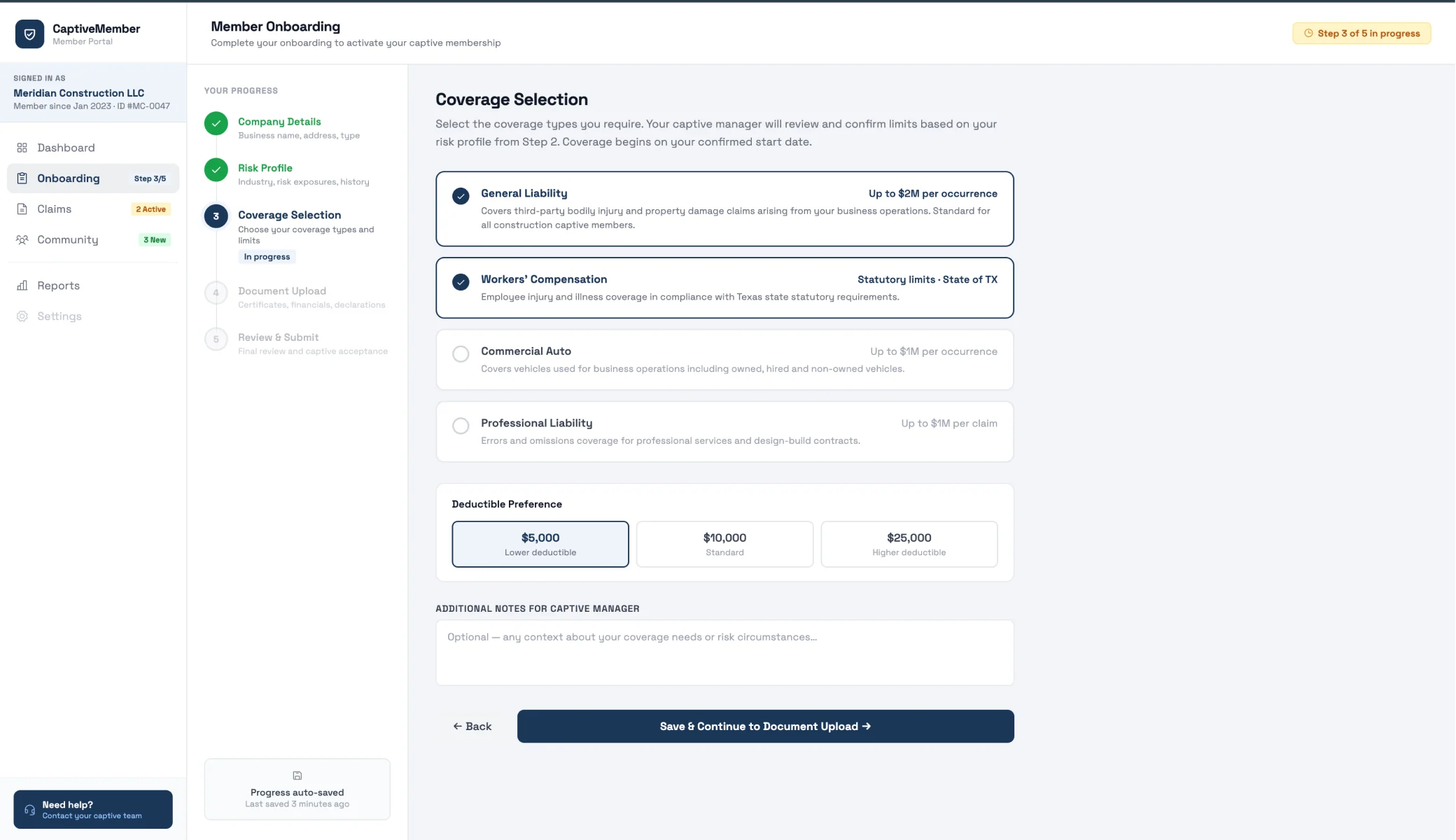Click the Meridian Construction LLC account name
This screenshot has height=840, width=1456.
pyautogui.click(x=79, y=93)
